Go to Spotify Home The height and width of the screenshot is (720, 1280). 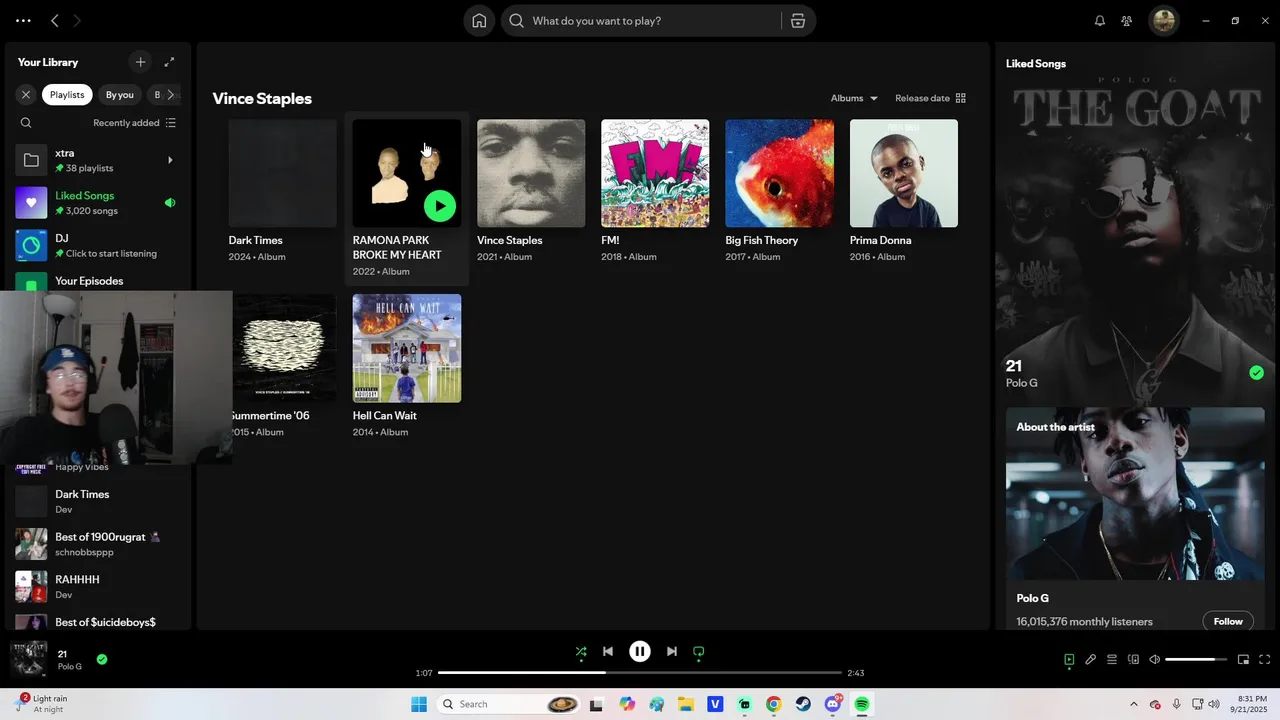coord(479,21)
